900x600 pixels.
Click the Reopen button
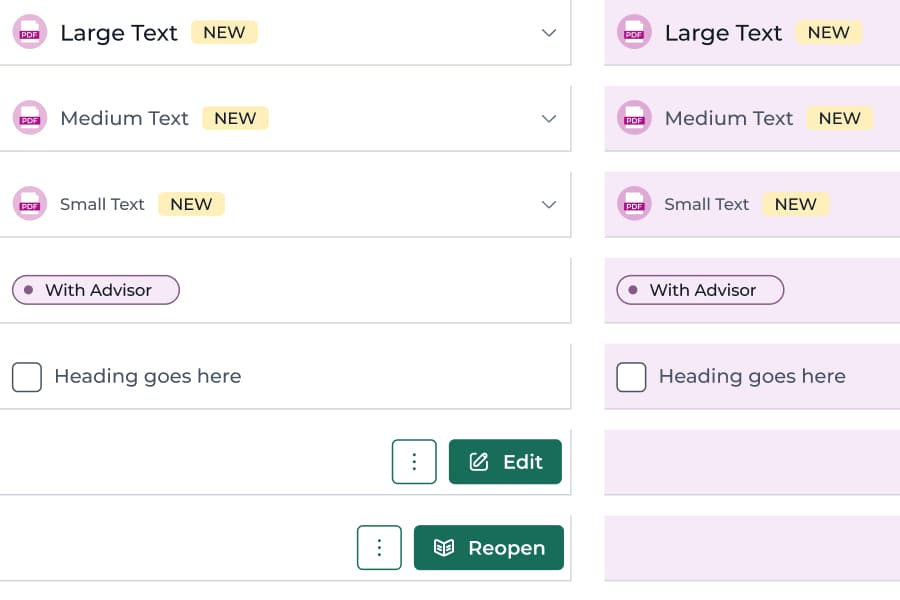[488, 548]
